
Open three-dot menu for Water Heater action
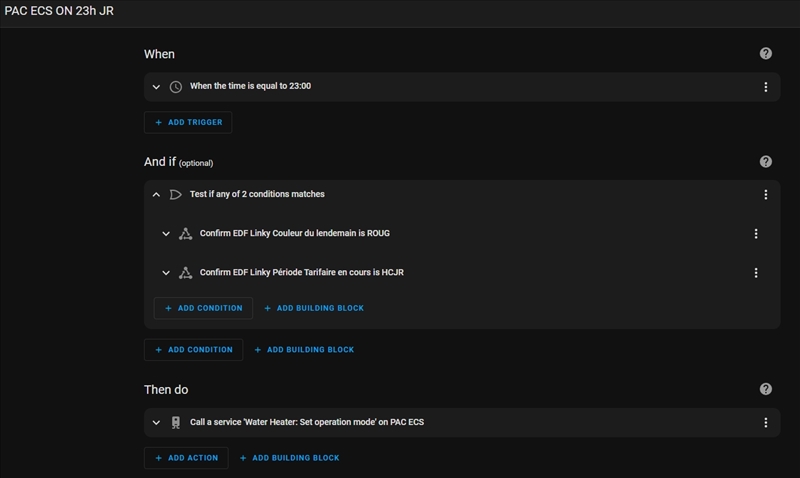[x=766, y=422]
